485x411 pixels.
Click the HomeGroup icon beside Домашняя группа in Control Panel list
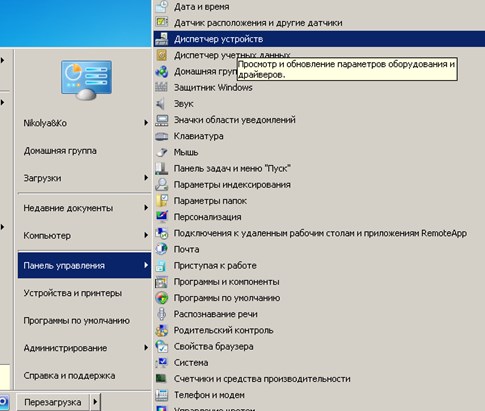click(162, 71)
